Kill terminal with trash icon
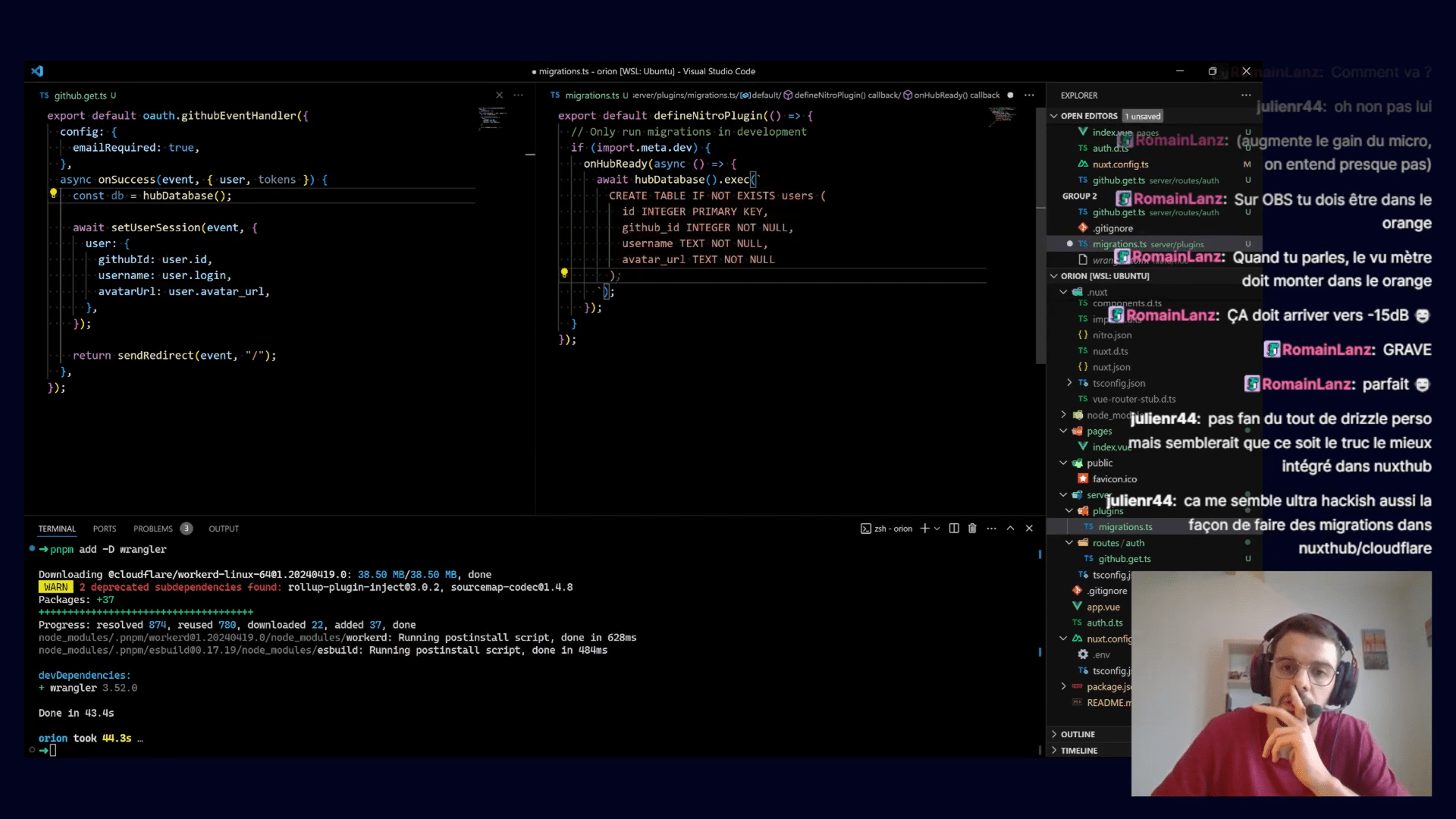Screen dimensions: 1456x819 click(x=972, y=529)
